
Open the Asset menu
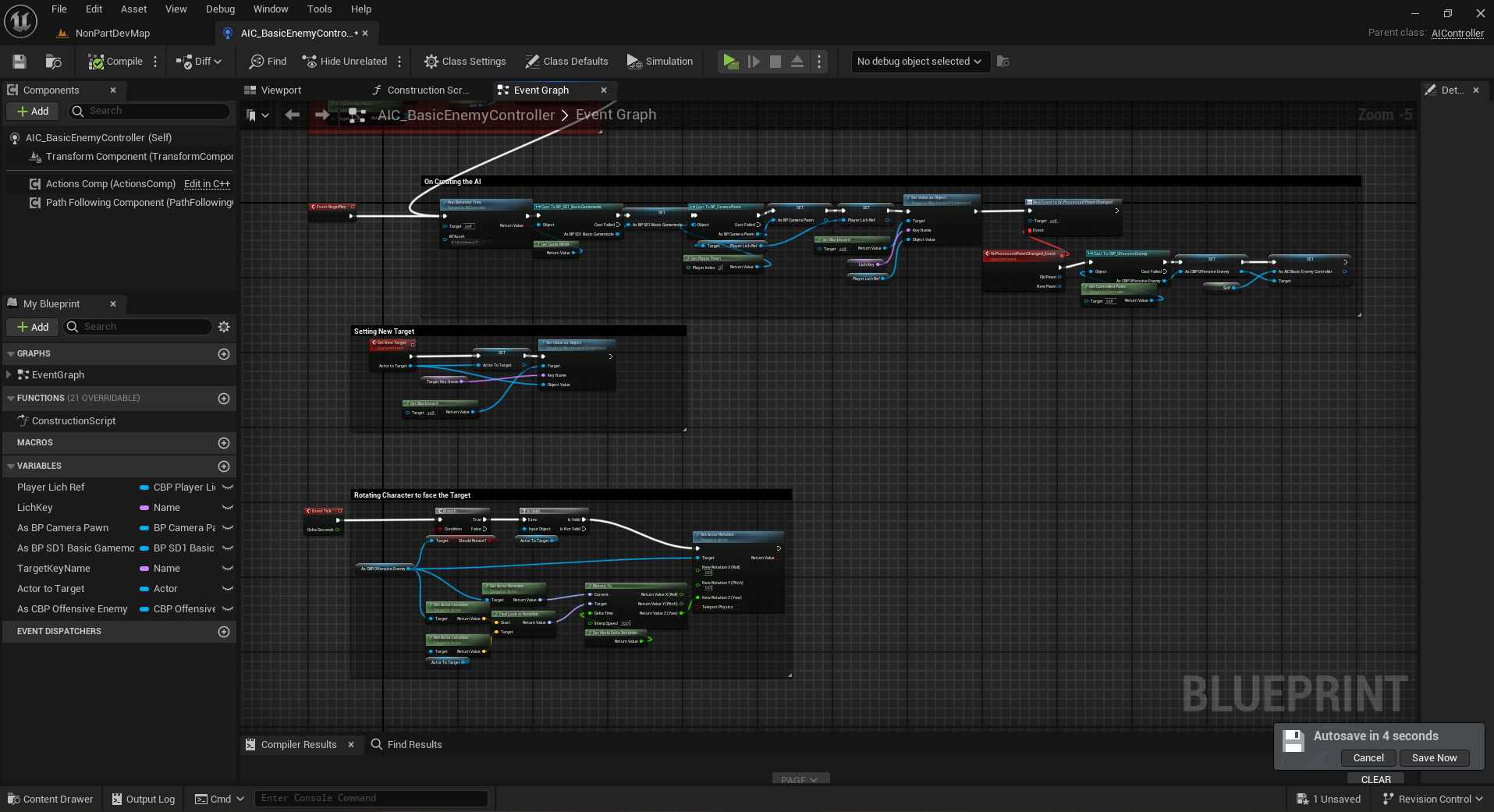(x=133, y=9)
